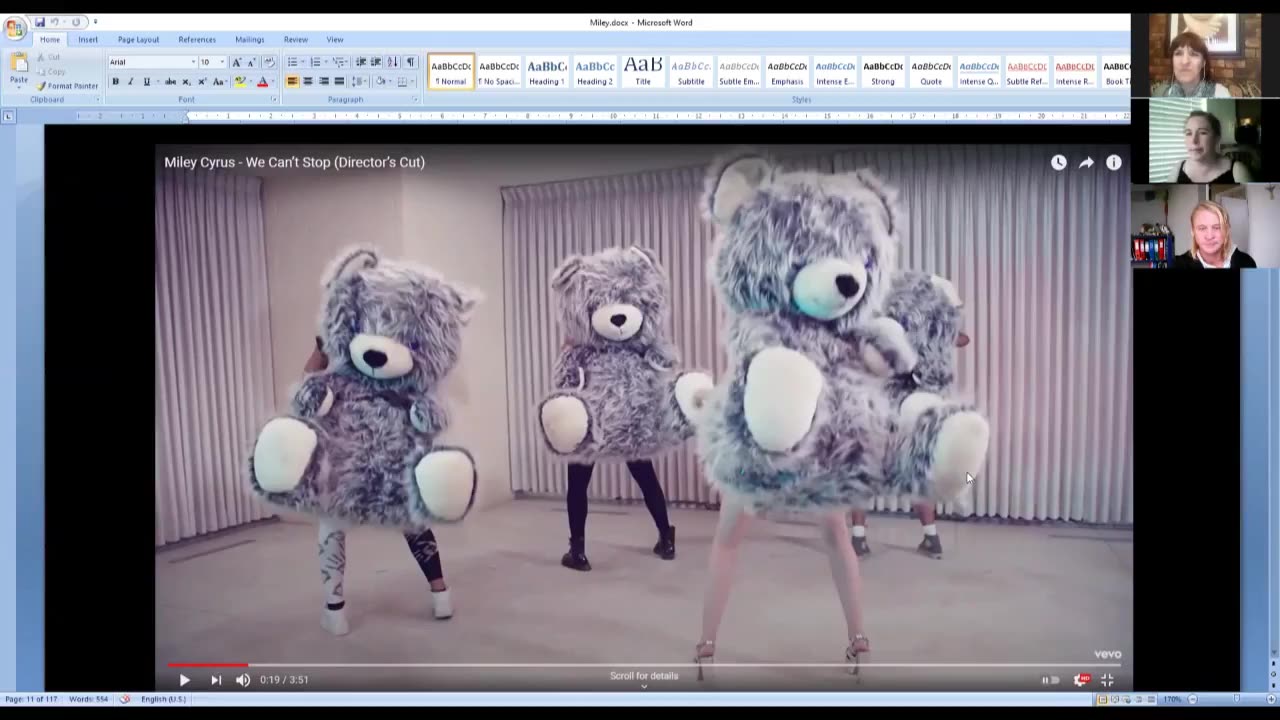This screenshot has height=720, width=1280.
Task: Click Format Painter
Action: coord(67,86)
